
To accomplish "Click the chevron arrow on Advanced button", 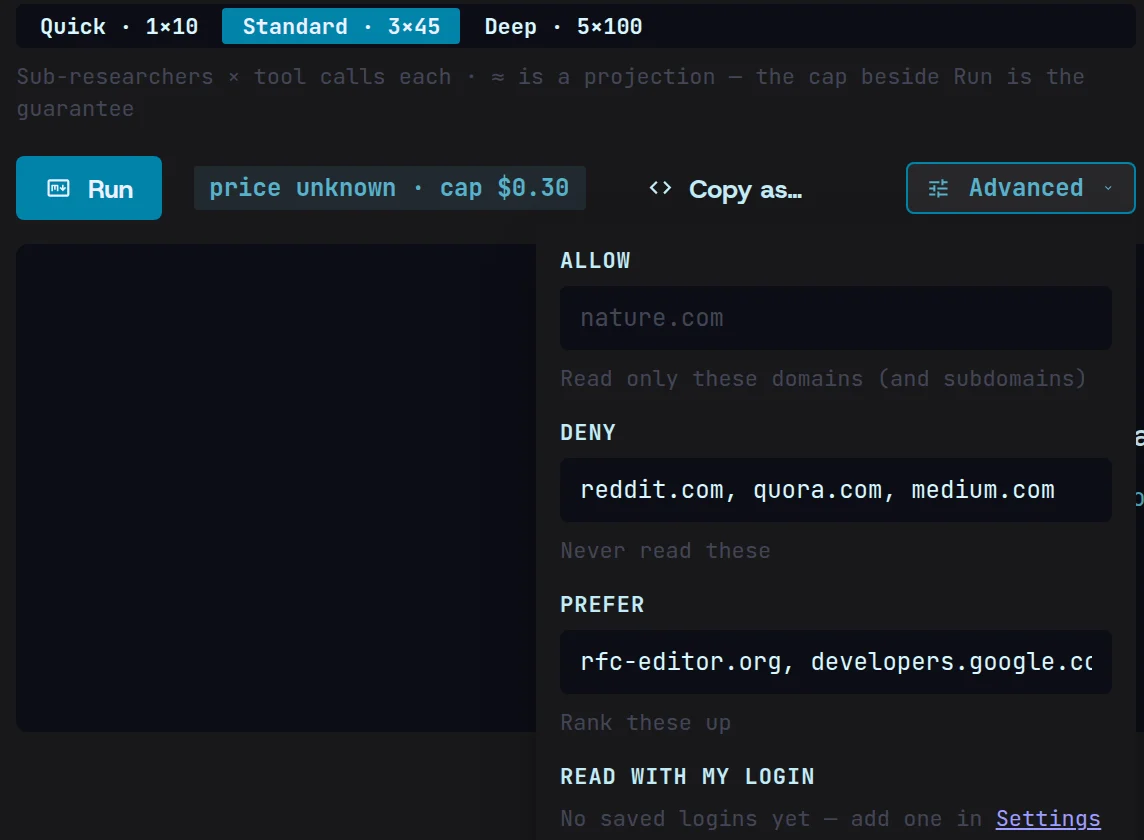I will (1108, 188).
